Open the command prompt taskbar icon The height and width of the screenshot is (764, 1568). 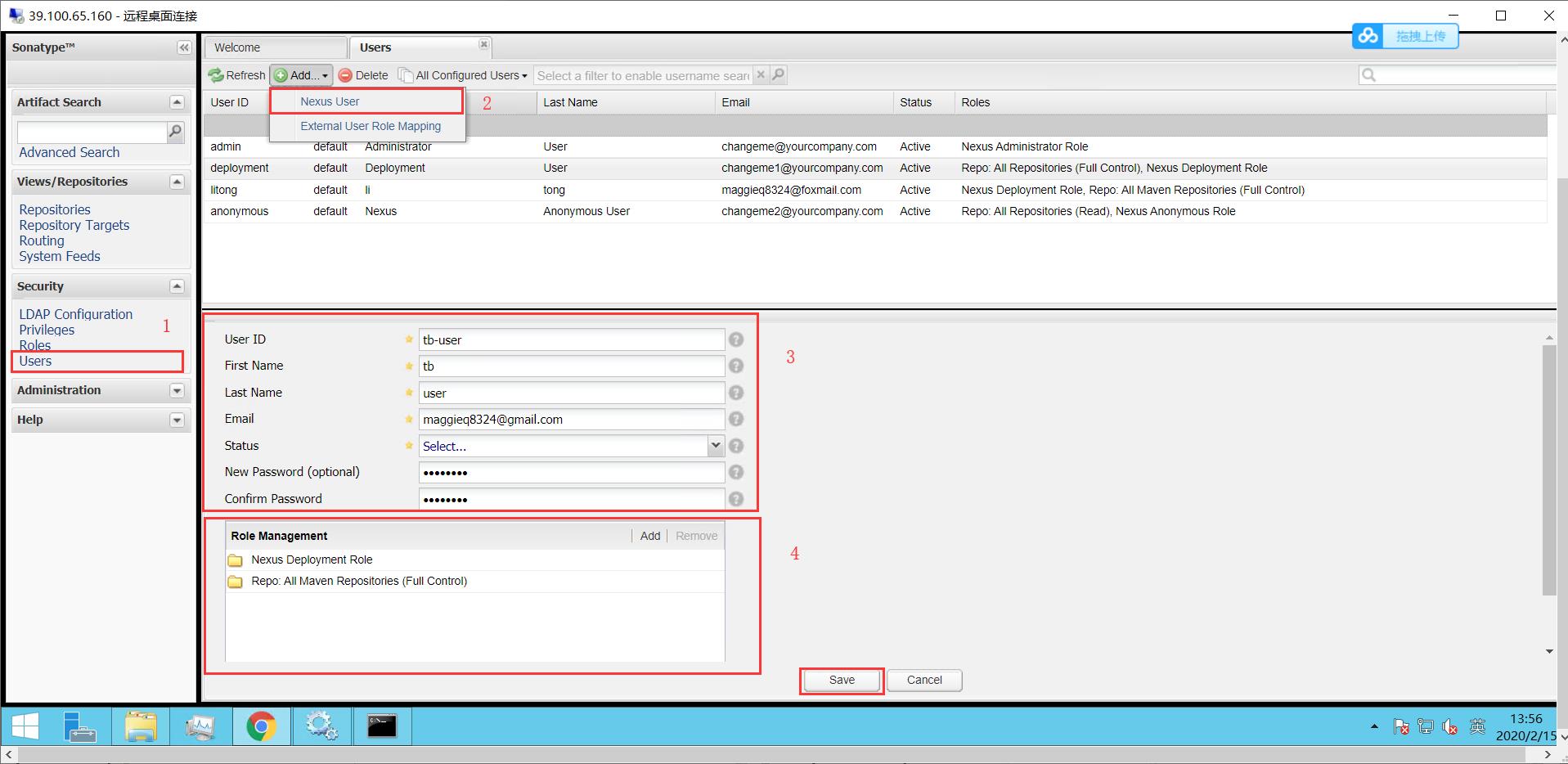381,726
